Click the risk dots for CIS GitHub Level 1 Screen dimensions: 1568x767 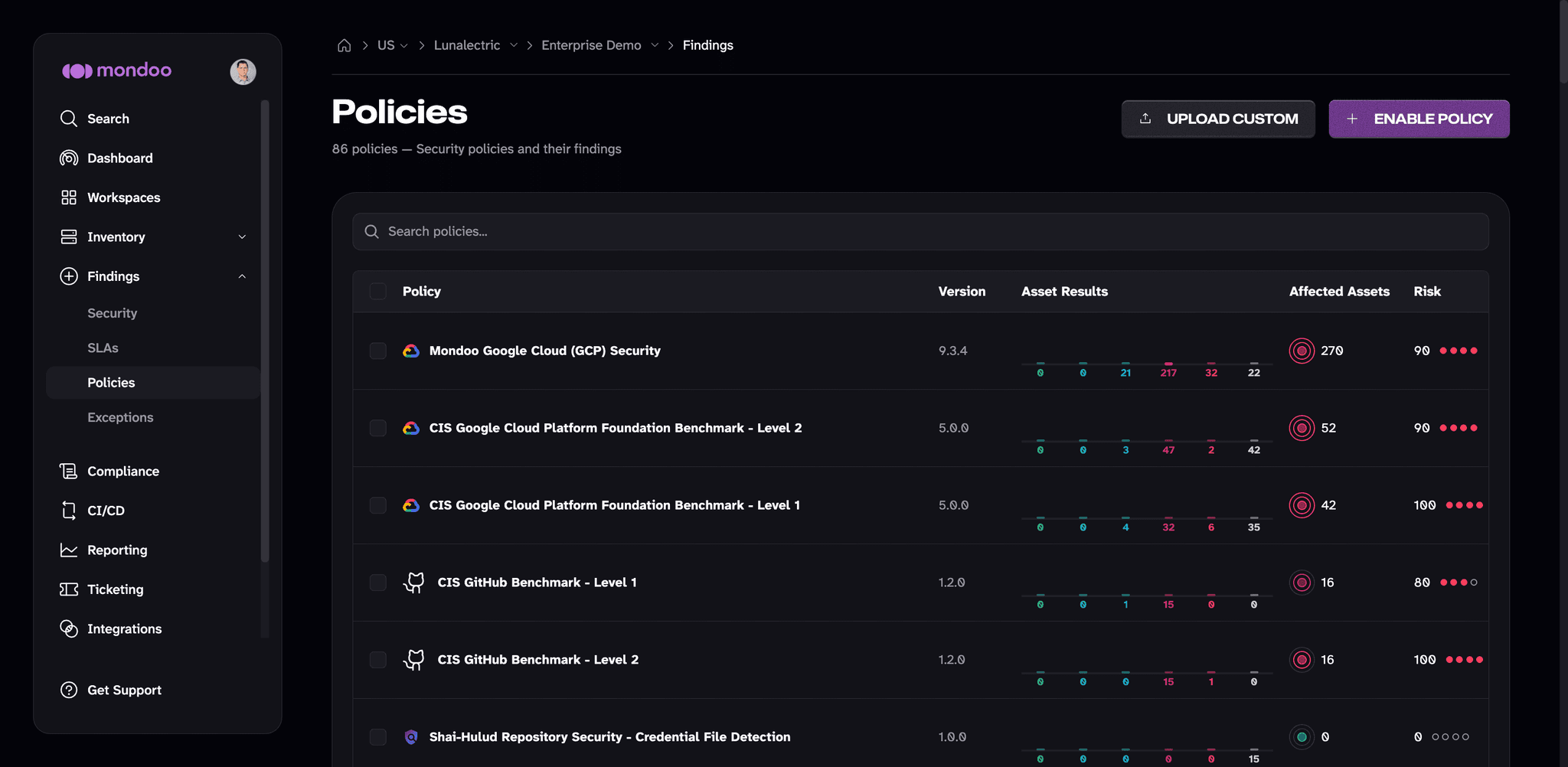click(x=1459, y=583)
